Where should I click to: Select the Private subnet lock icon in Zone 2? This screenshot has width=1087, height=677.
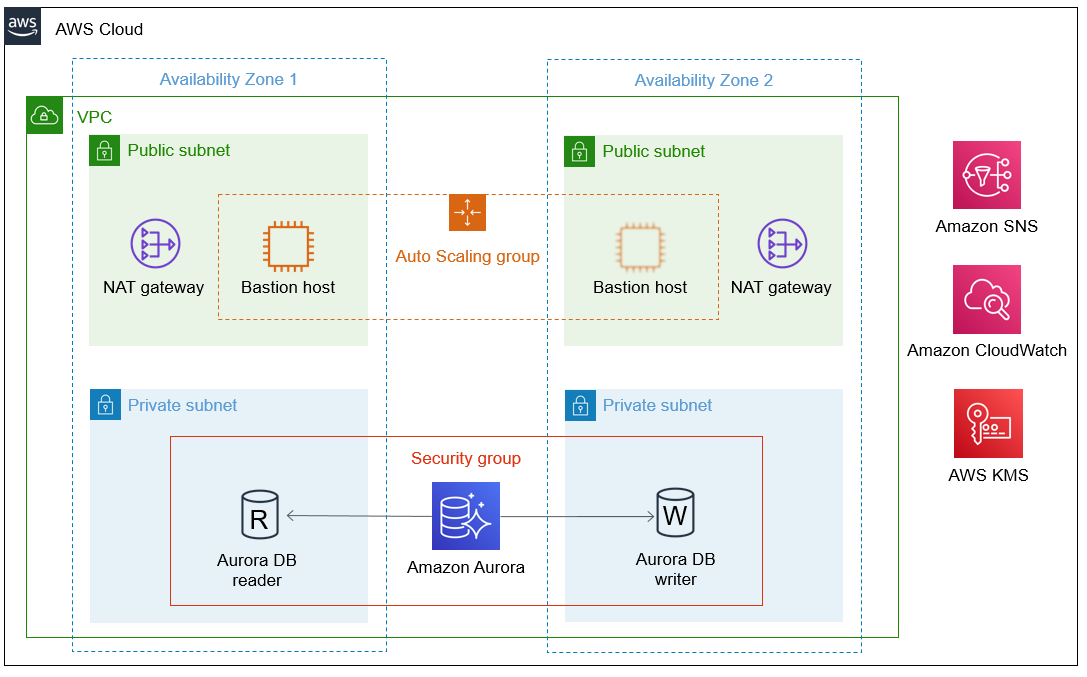point(579,405)
